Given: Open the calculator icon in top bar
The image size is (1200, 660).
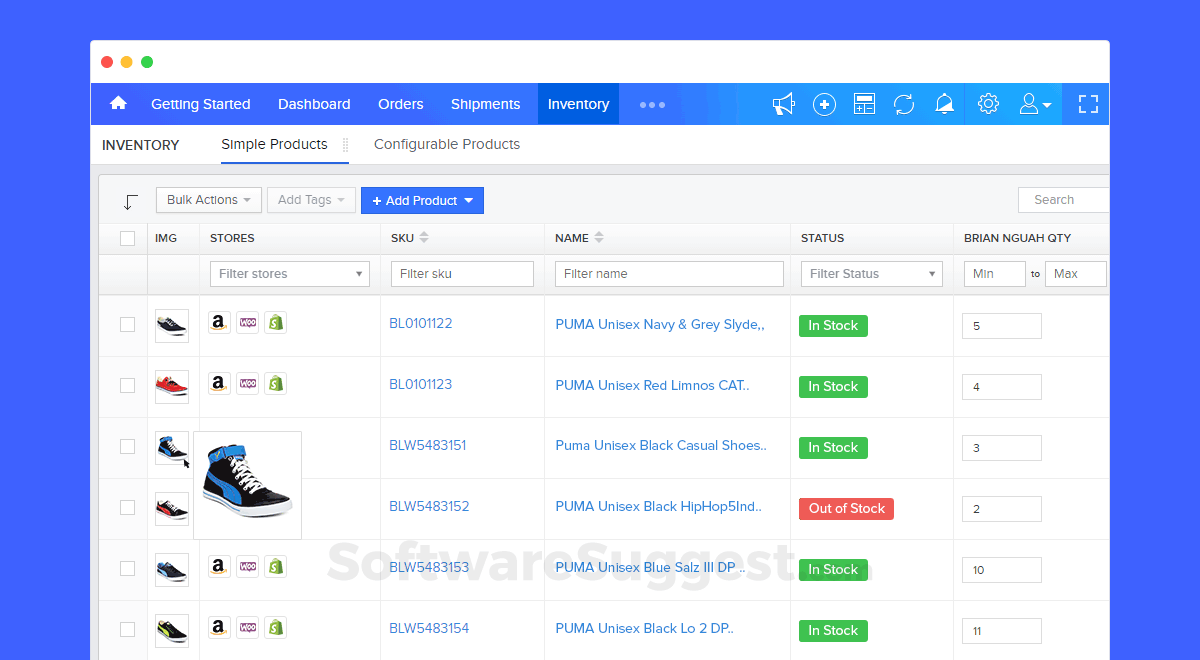Looking at the screenshot, I should point(864,104).
